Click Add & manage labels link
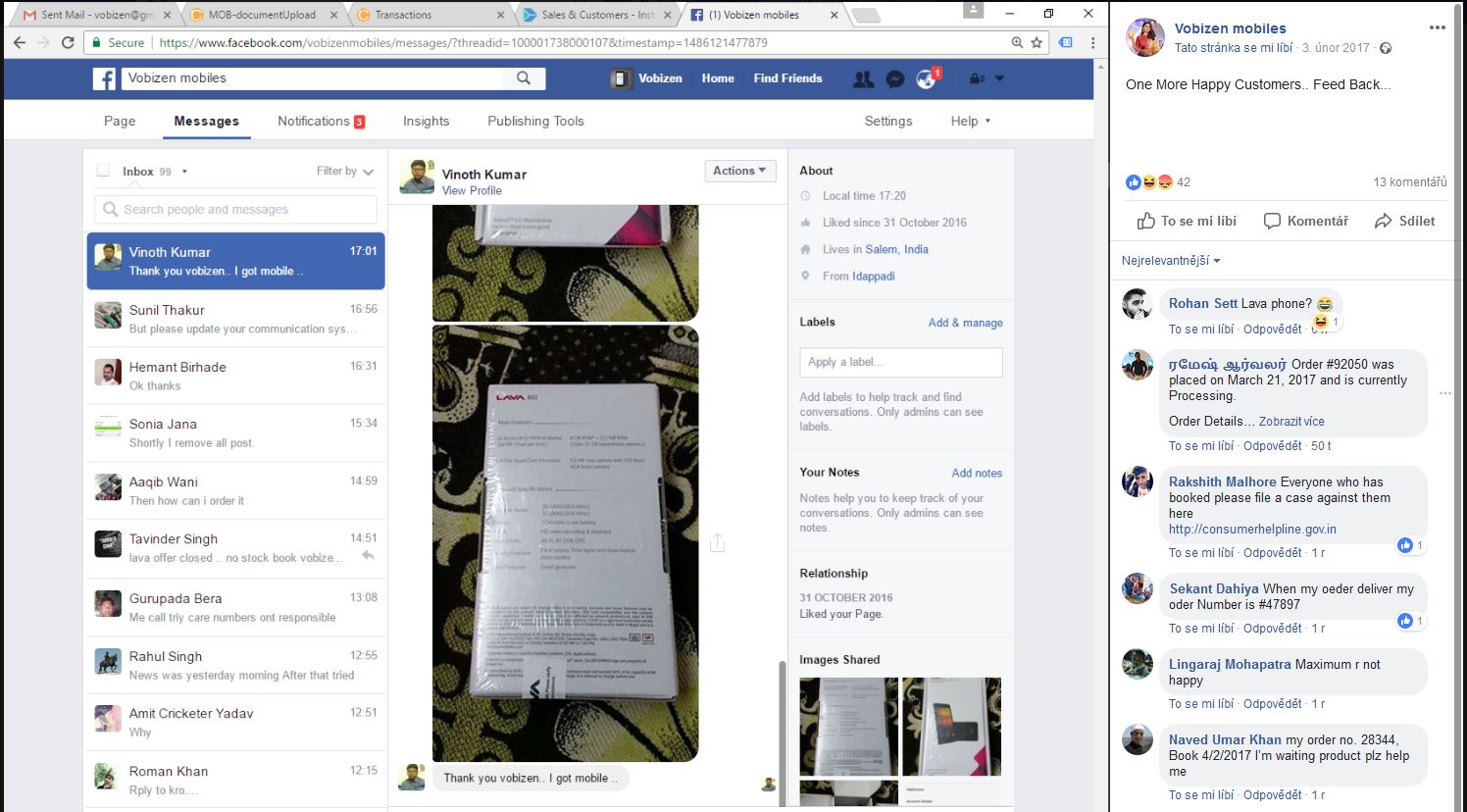1467x812 pixels. [965, 323]
